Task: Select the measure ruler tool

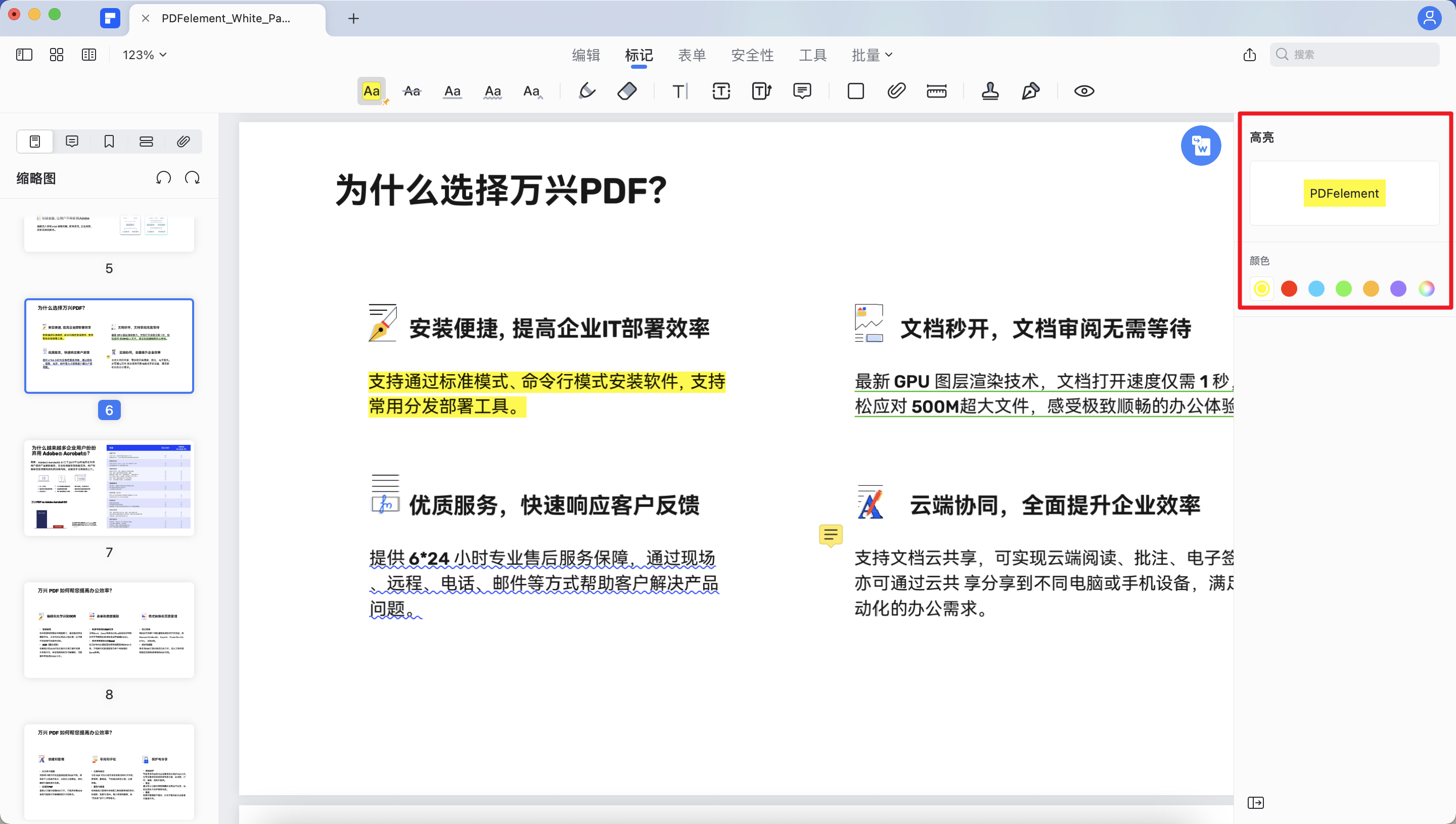Action: [x=936, y=90]
